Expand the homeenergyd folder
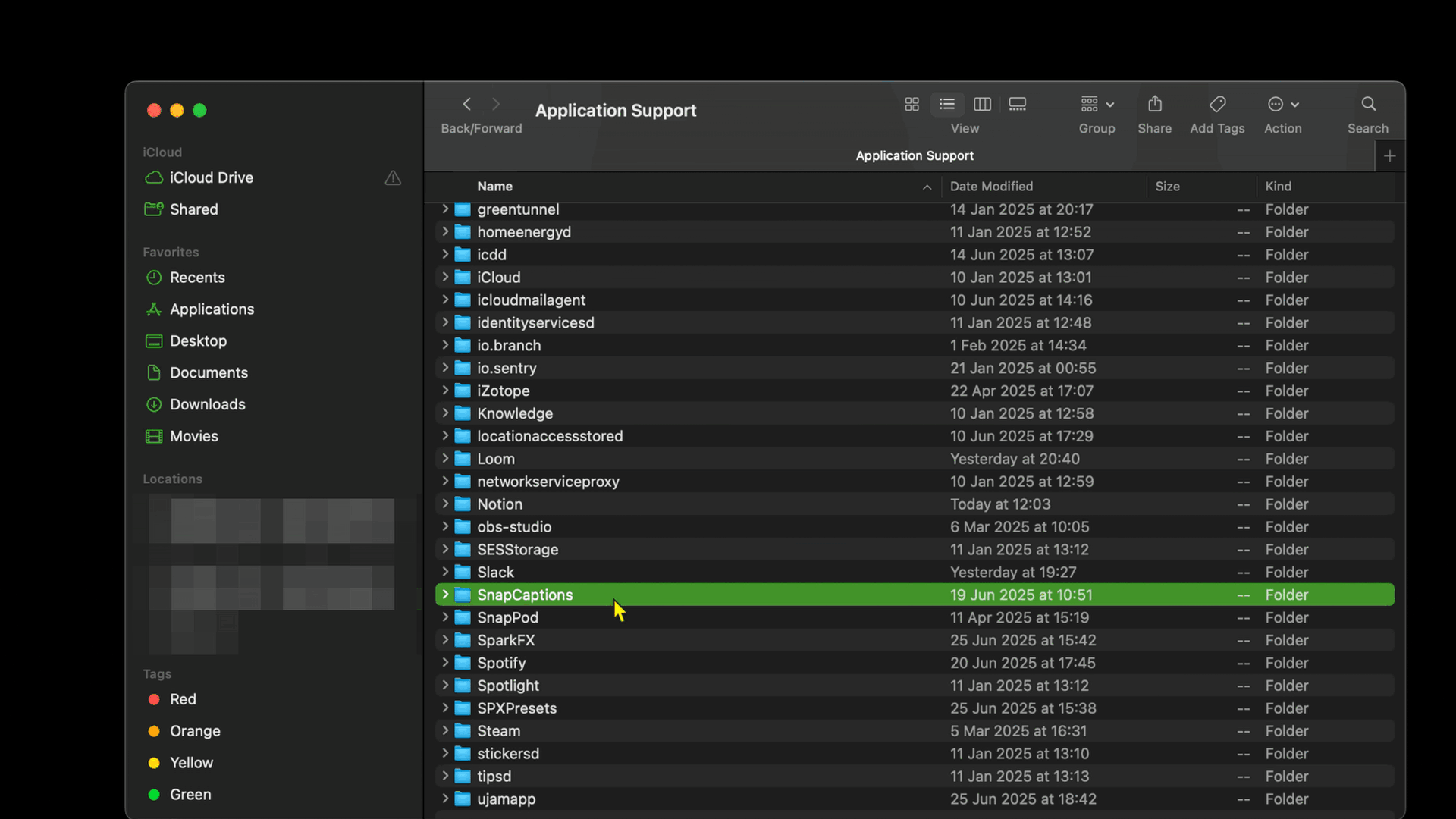1456x819 pixels. [x=445, y=231]
